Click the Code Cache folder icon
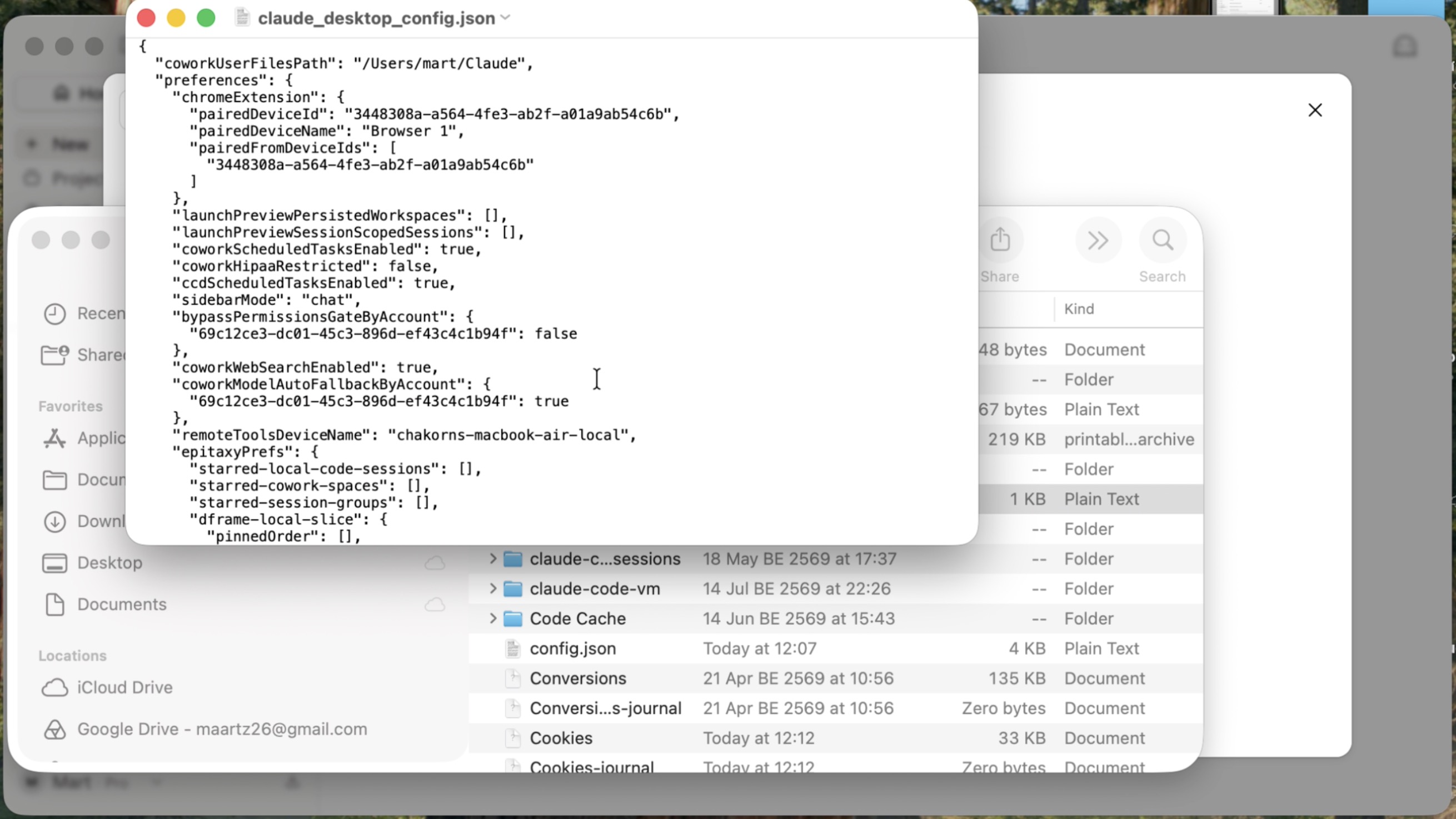Screen dimensions: 1456x819 [x=512, y=619]
